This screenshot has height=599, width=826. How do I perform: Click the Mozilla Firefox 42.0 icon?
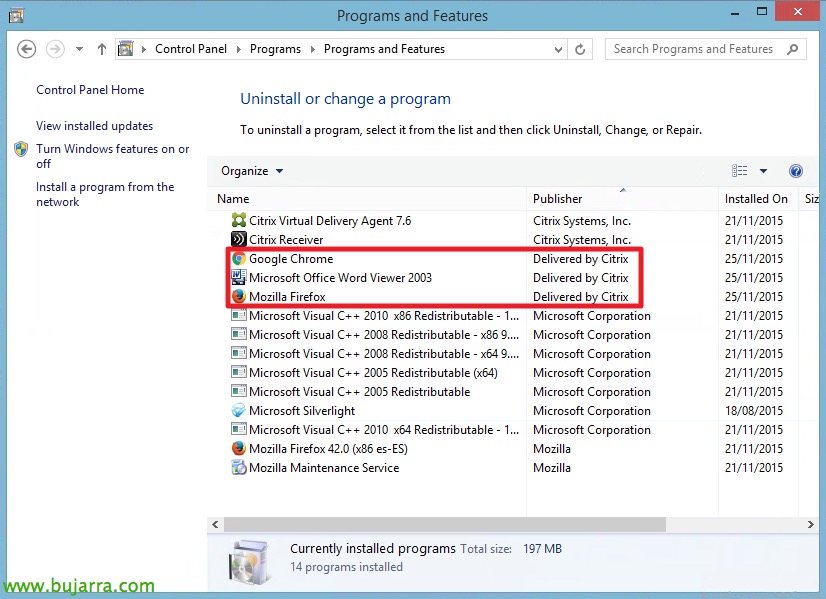(239, 448)
